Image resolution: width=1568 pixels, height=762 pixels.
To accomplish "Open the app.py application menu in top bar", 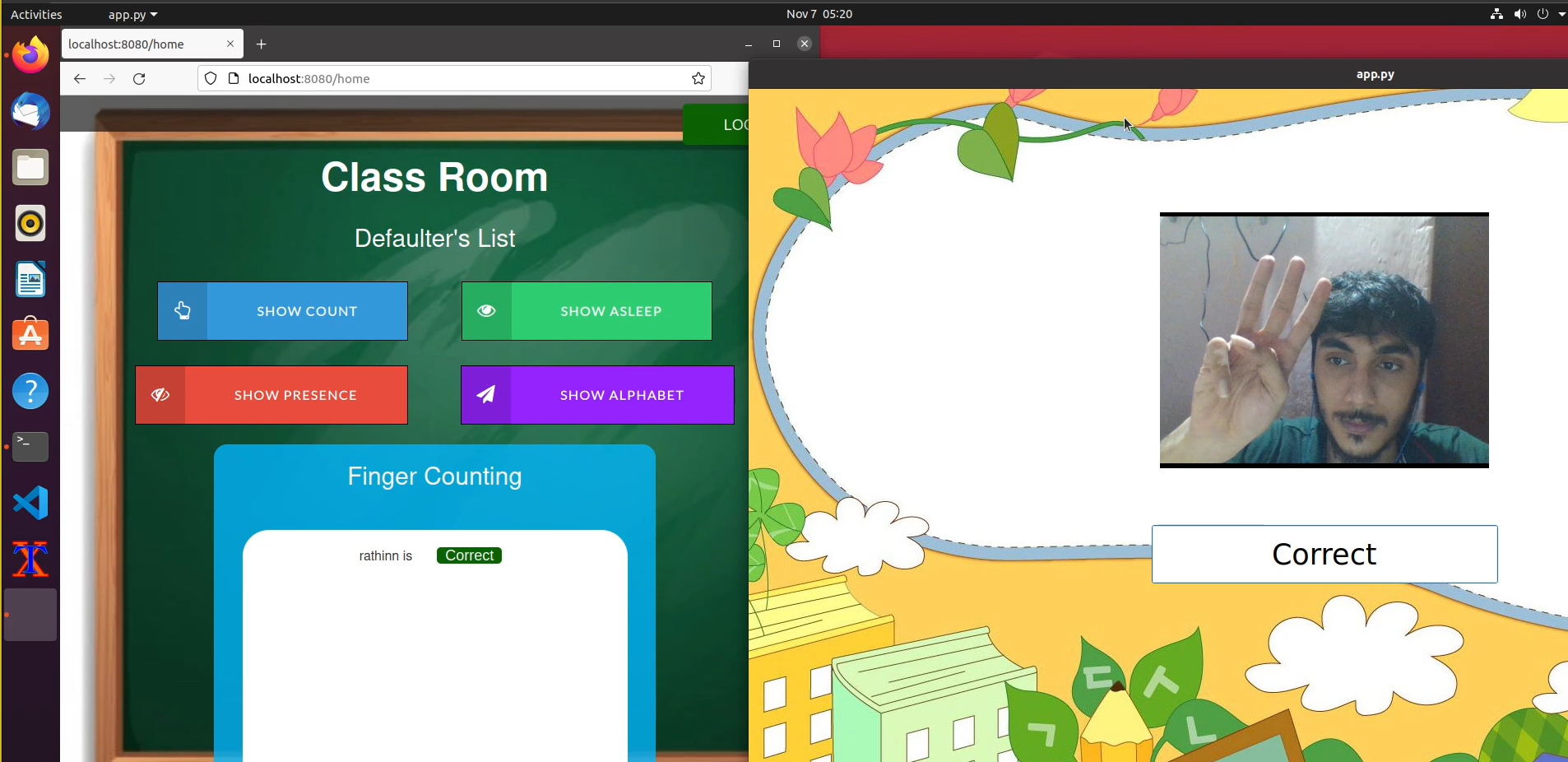I will 132,14.
